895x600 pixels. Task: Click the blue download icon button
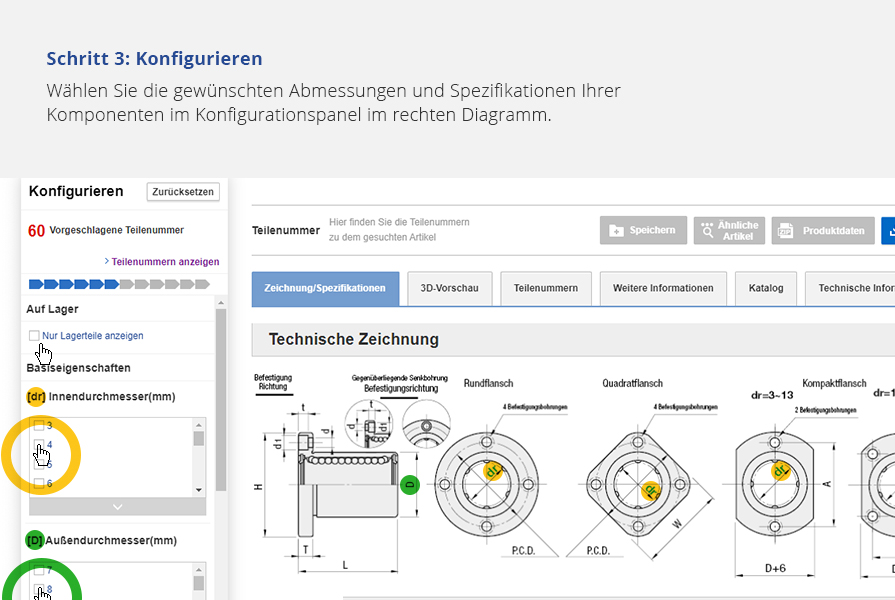click(x=889, y=231)
